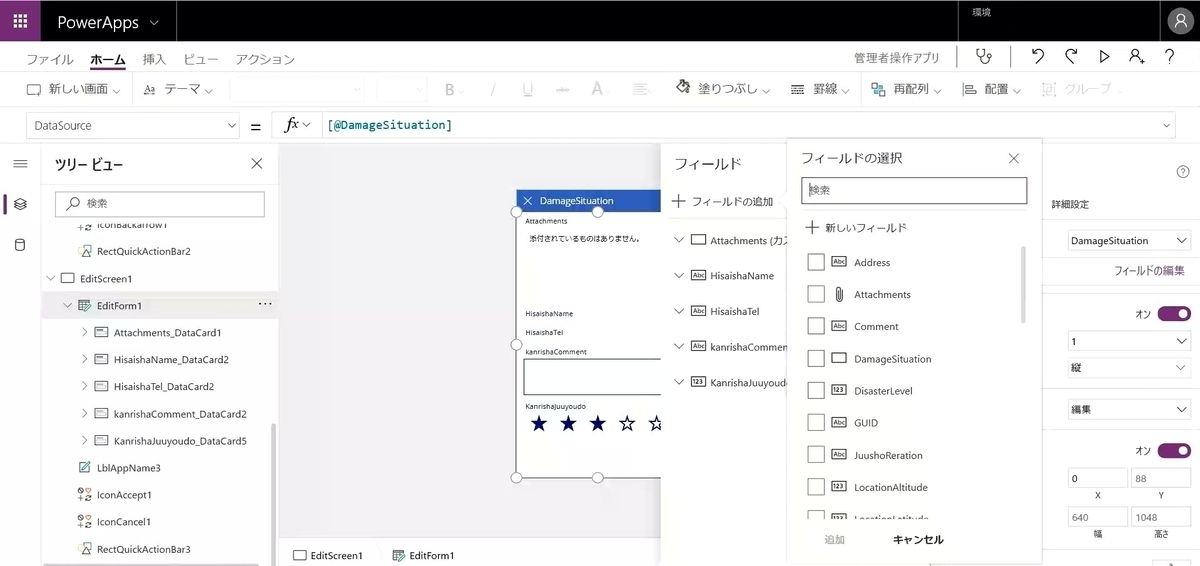Select IconCancel1 in tree
Viewport: 1200px width, 566px height.
tap(124, 522)
